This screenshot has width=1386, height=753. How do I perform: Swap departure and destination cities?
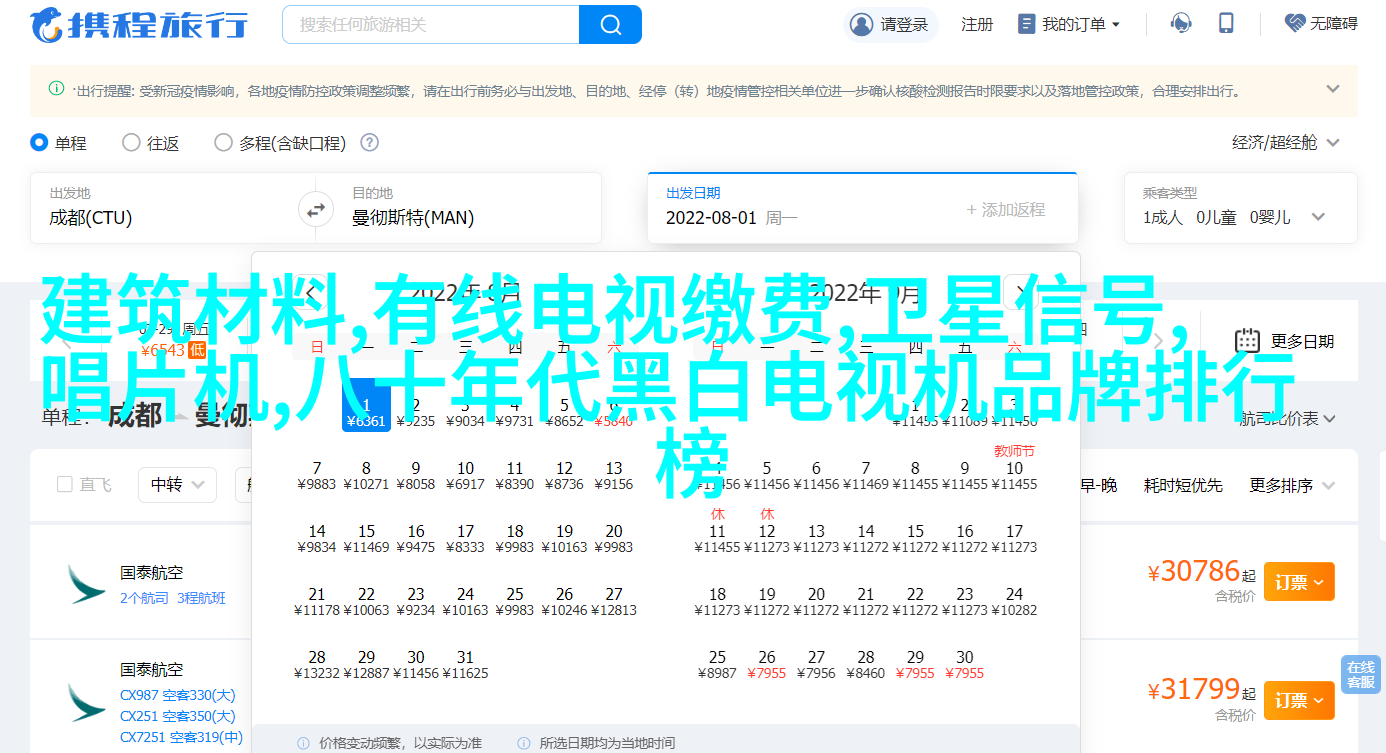(315, 210)
